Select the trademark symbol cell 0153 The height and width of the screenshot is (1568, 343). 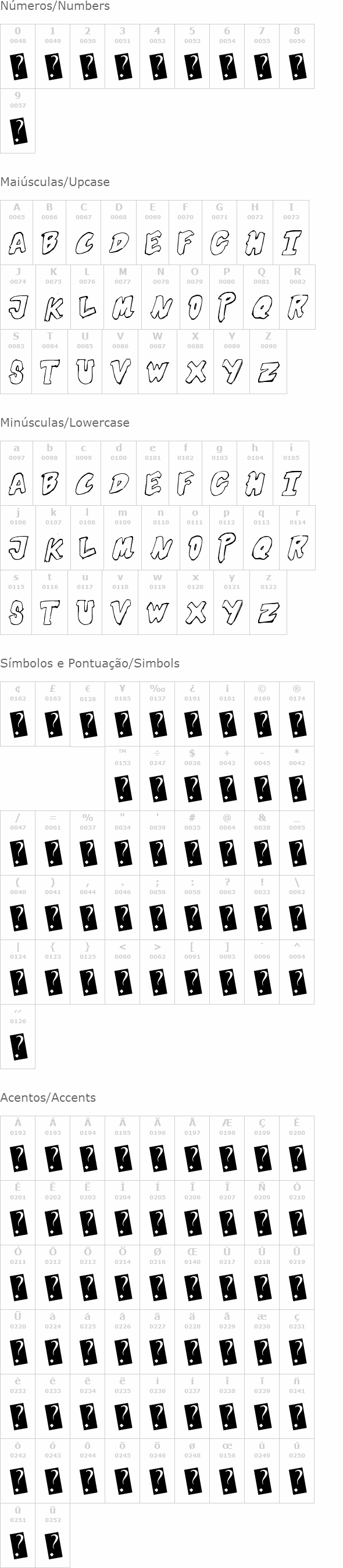click(x=123, y=778)
